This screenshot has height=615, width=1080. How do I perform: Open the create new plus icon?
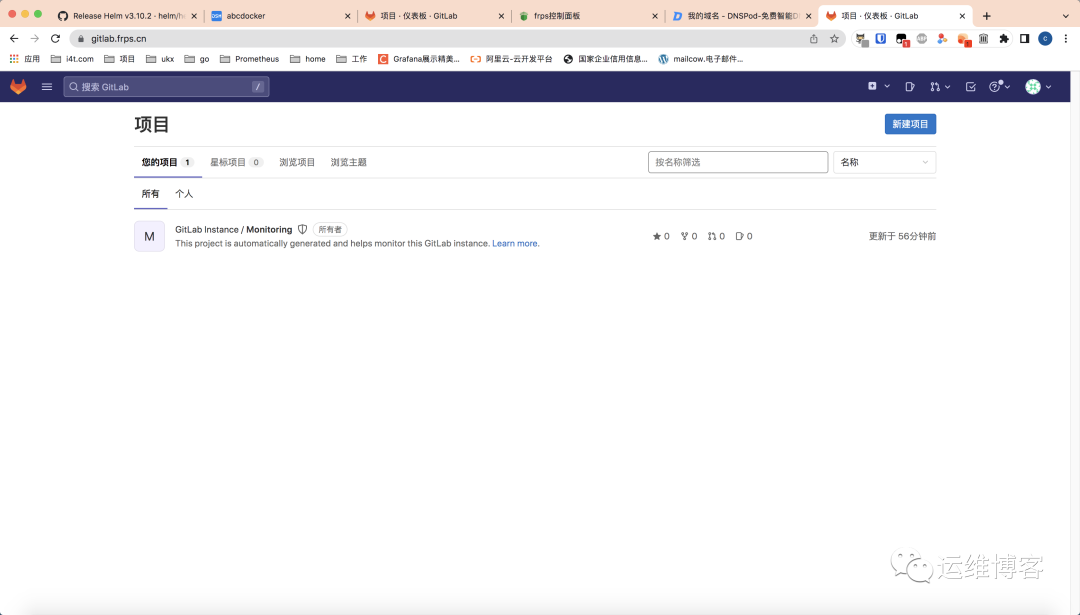click(872, 86)
